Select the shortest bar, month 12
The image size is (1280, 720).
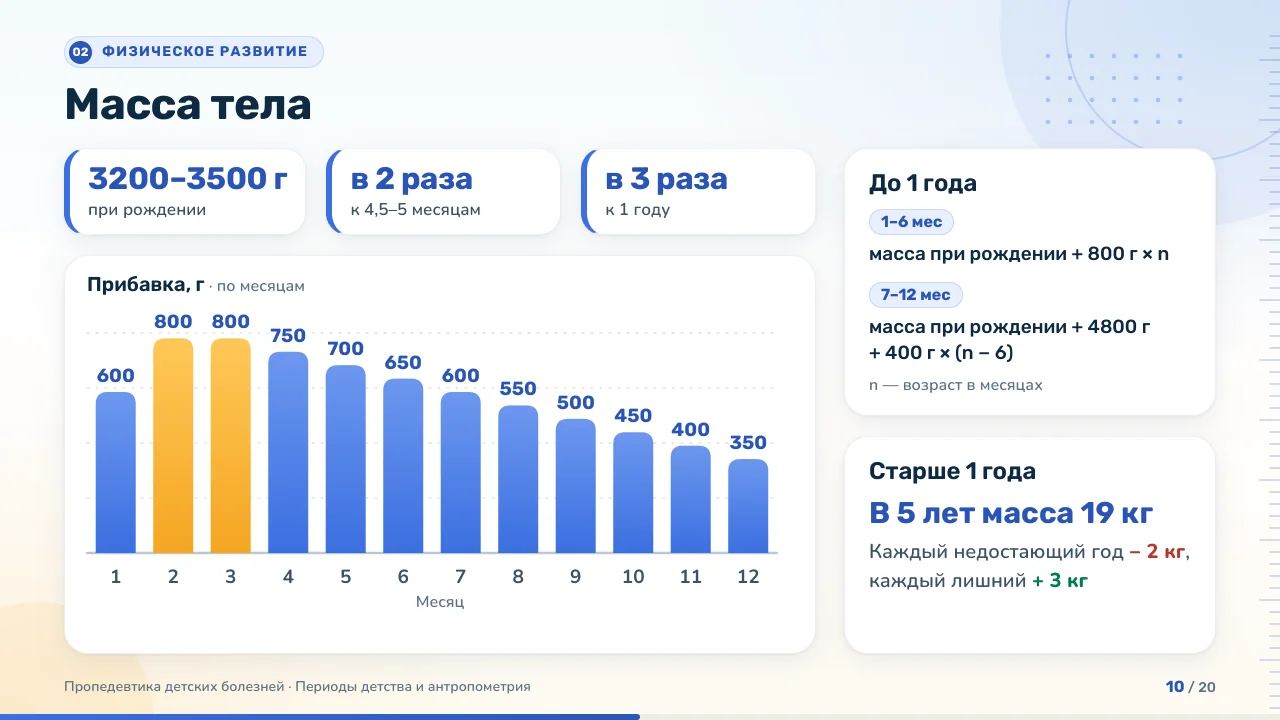748,506
